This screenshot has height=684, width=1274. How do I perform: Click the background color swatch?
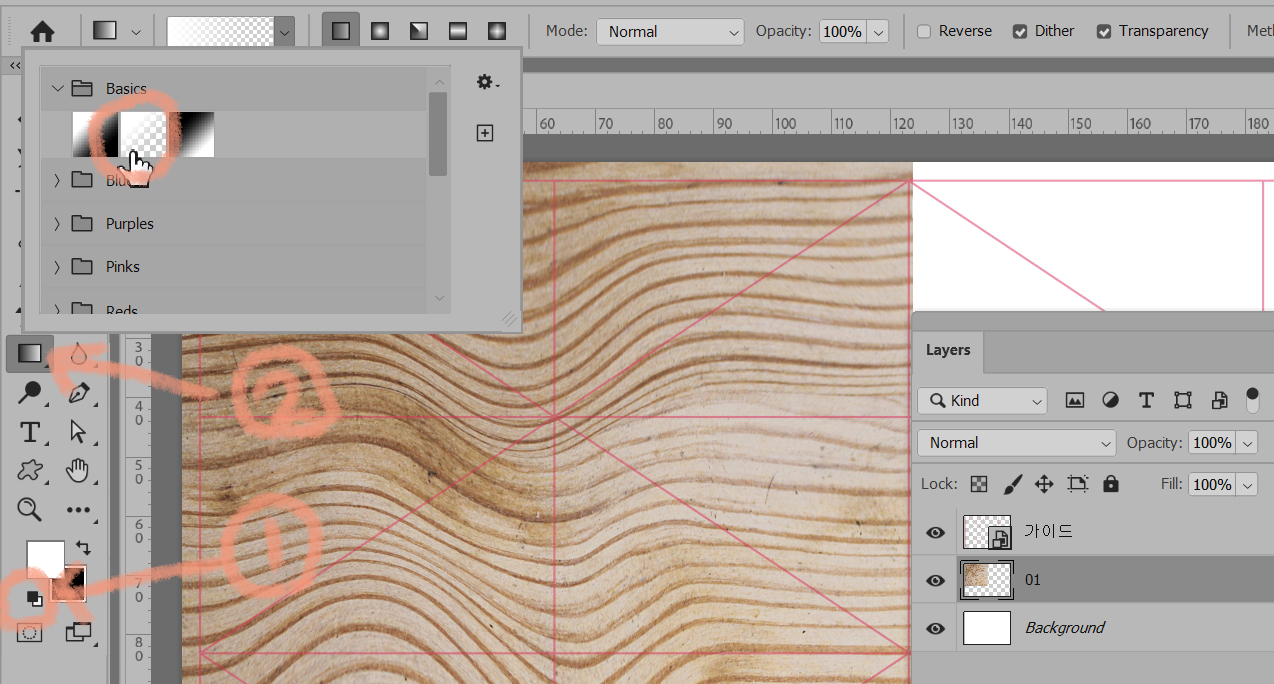click(73, 588)
